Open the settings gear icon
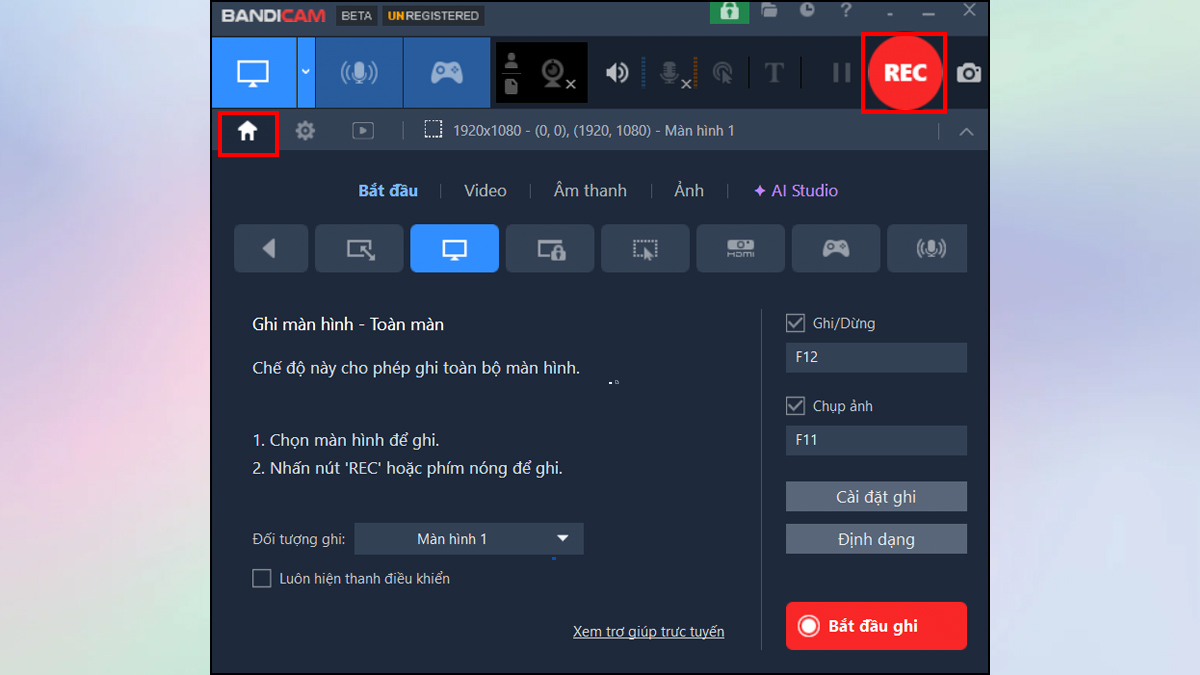The image size is (1200, 675). [x=305, y=131]
